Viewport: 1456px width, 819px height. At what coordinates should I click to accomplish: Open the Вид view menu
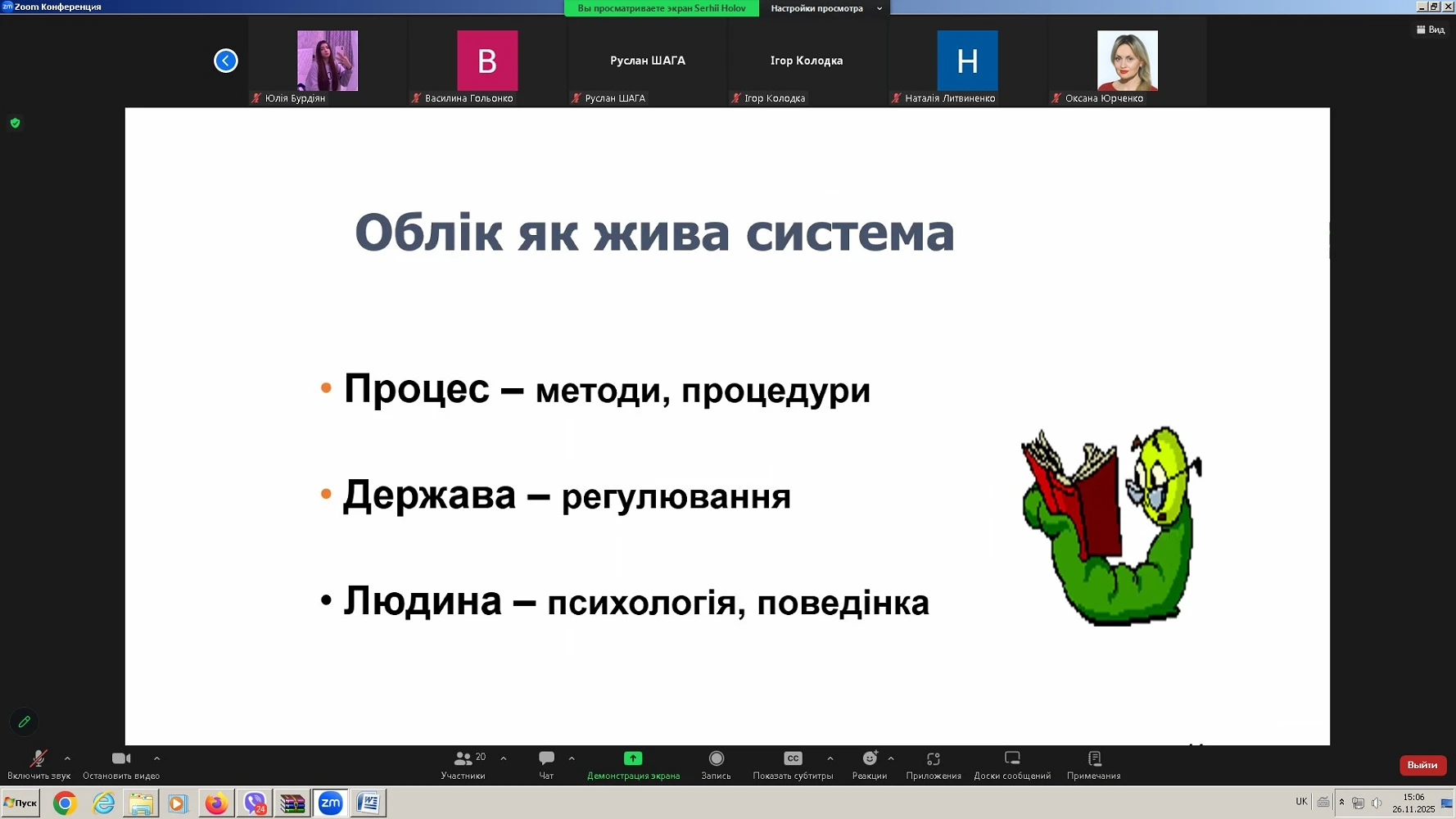[x=1431, y=29]
